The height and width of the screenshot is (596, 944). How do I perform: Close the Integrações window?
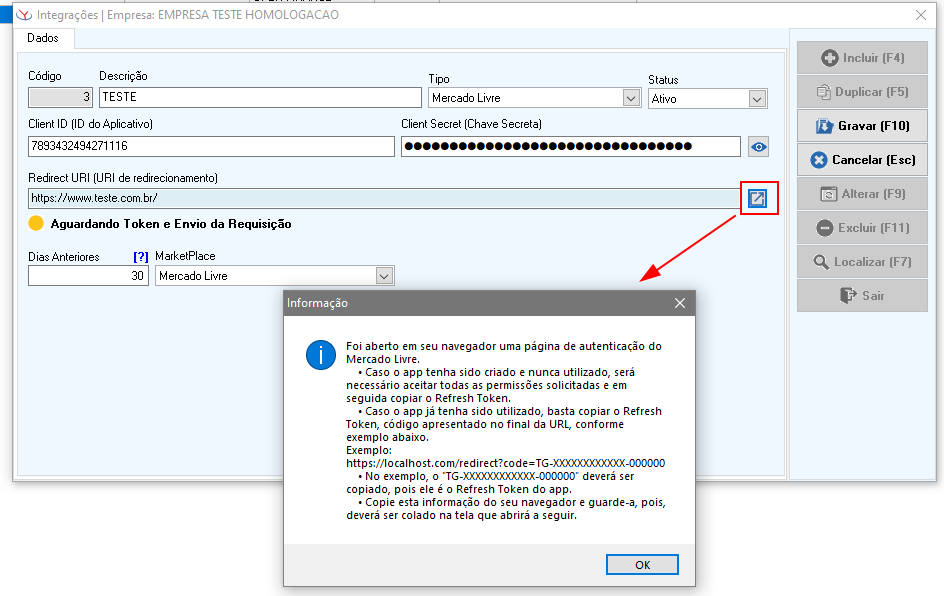coord(921,15)
